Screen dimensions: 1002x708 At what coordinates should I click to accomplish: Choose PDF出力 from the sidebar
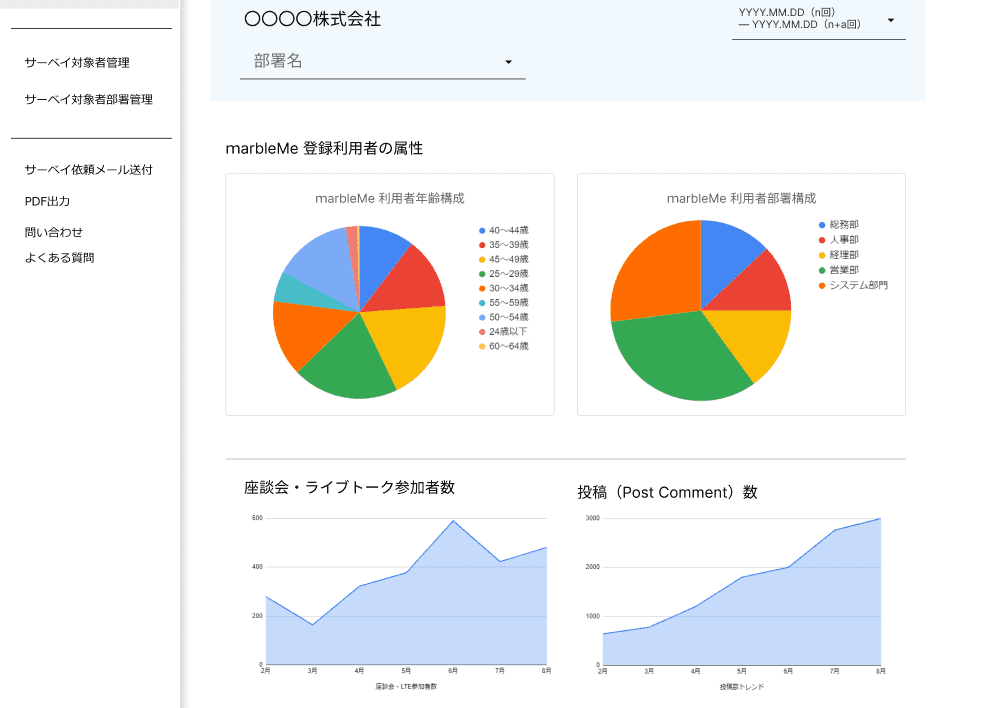pyautogui.click(x=47, y=201)
